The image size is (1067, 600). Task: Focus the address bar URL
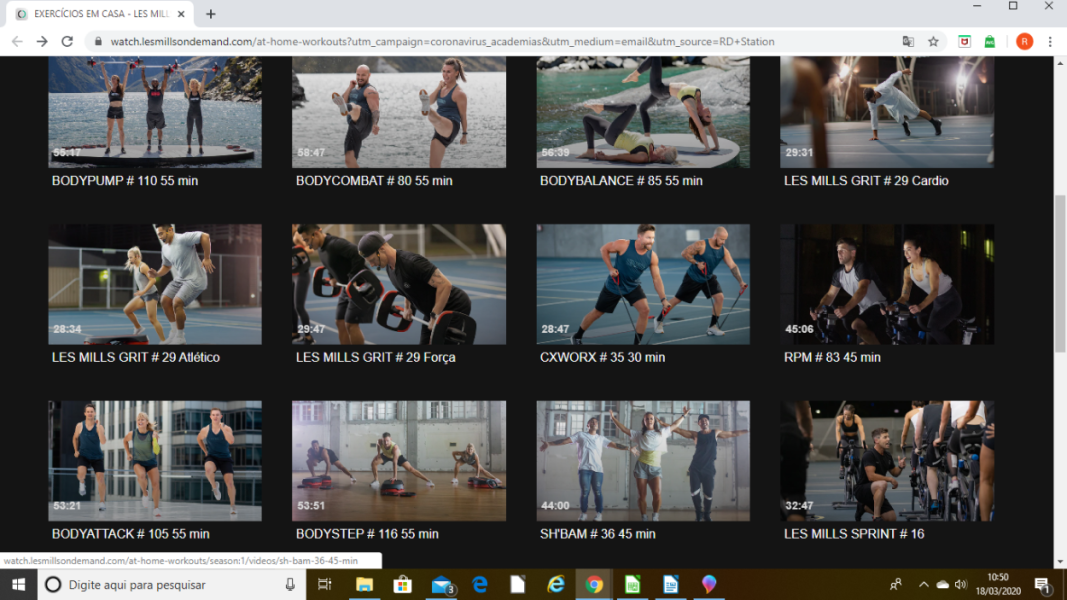(442, 41)
